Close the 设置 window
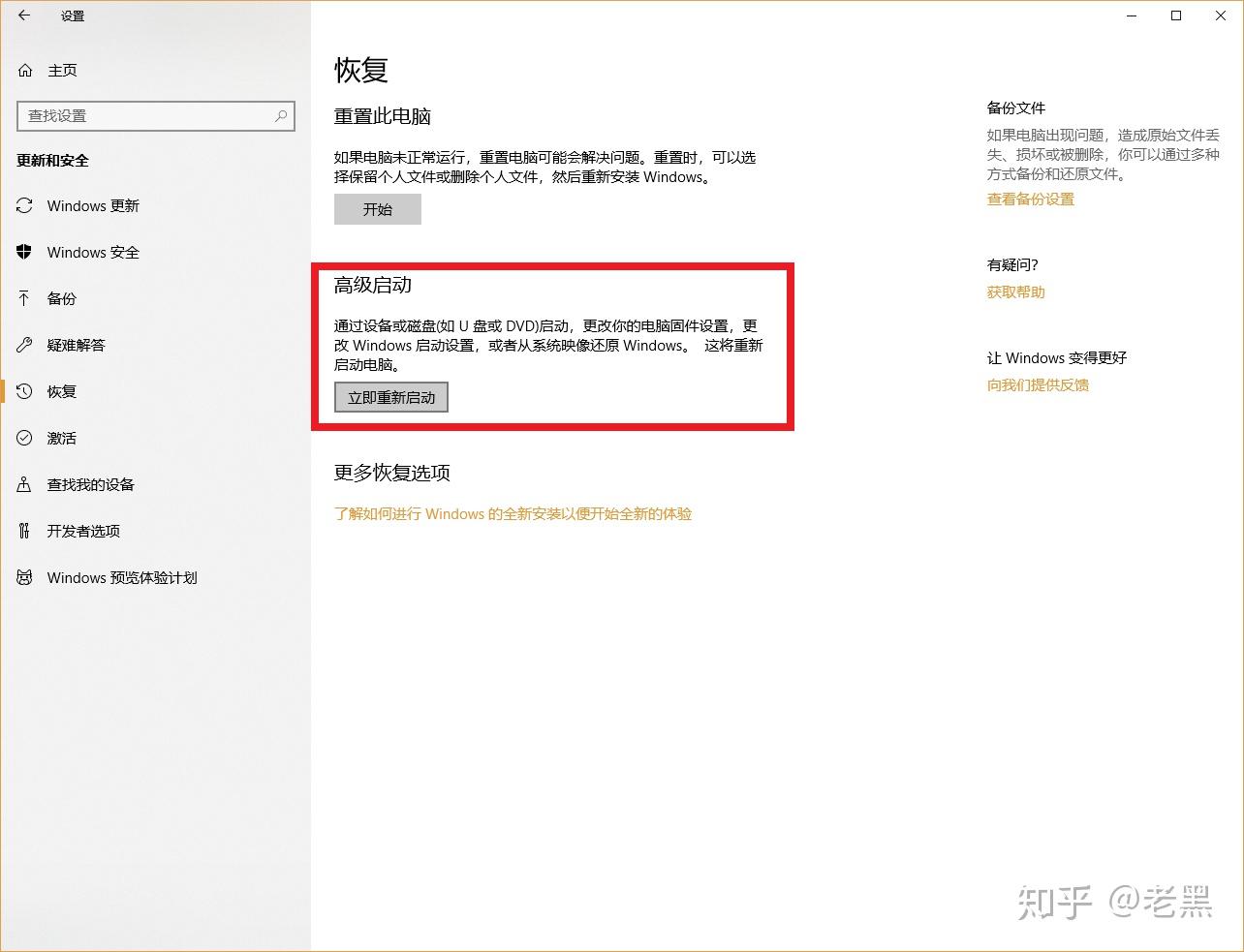1244x952 pixels. pyautogui.click(x=1221, y=15)
